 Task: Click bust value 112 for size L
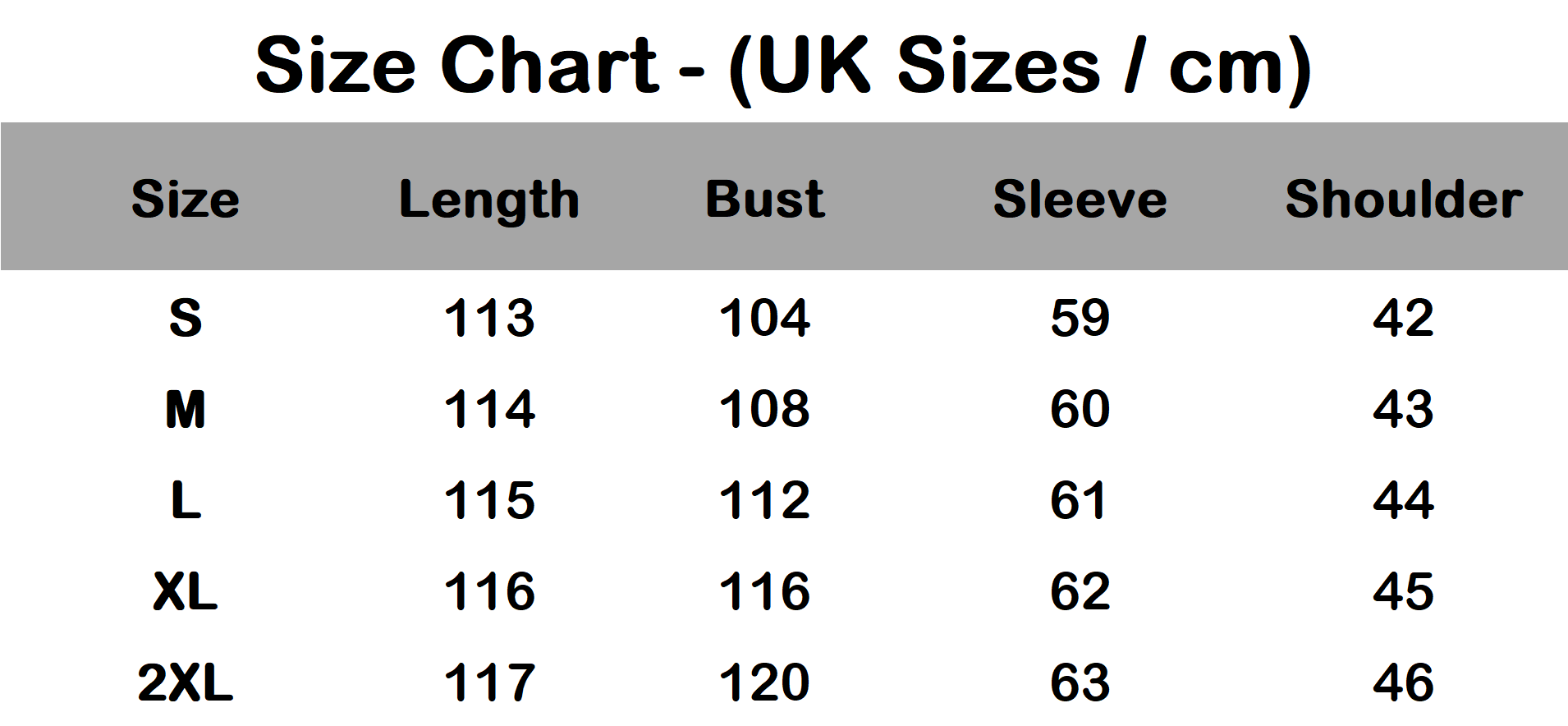click(x=765, y=500)
